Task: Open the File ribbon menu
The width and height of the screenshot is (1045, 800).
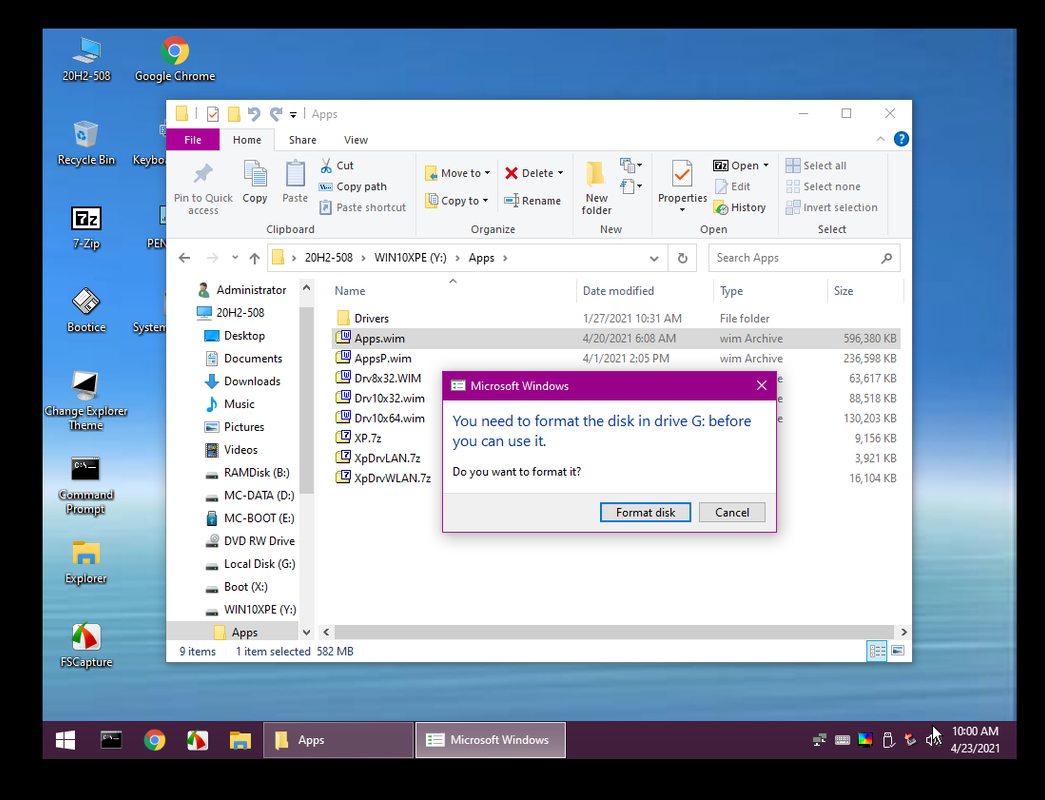Action: tap(193, 140)
